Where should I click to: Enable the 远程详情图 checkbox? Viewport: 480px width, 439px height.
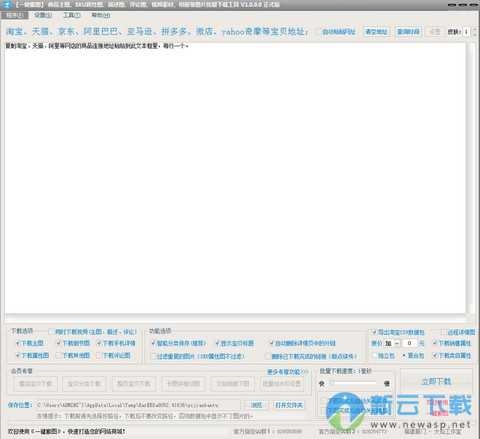(x=458, y=332)
